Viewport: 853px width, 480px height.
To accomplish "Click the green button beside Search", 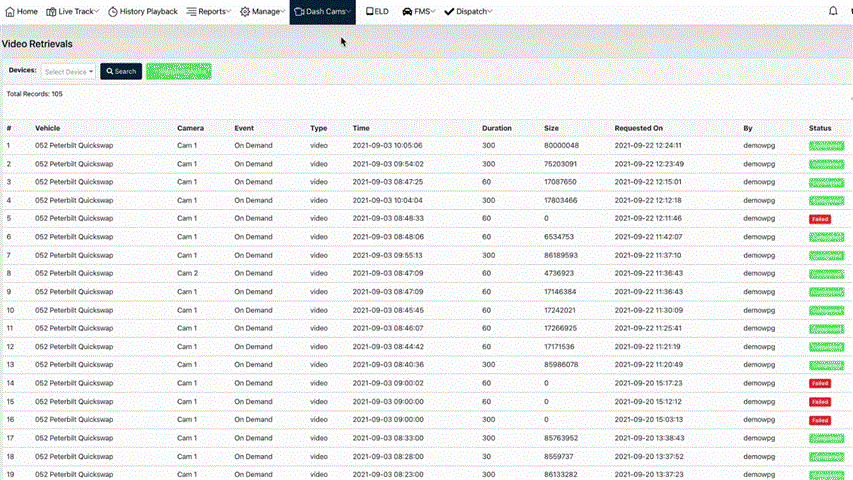I will point(179,71).
